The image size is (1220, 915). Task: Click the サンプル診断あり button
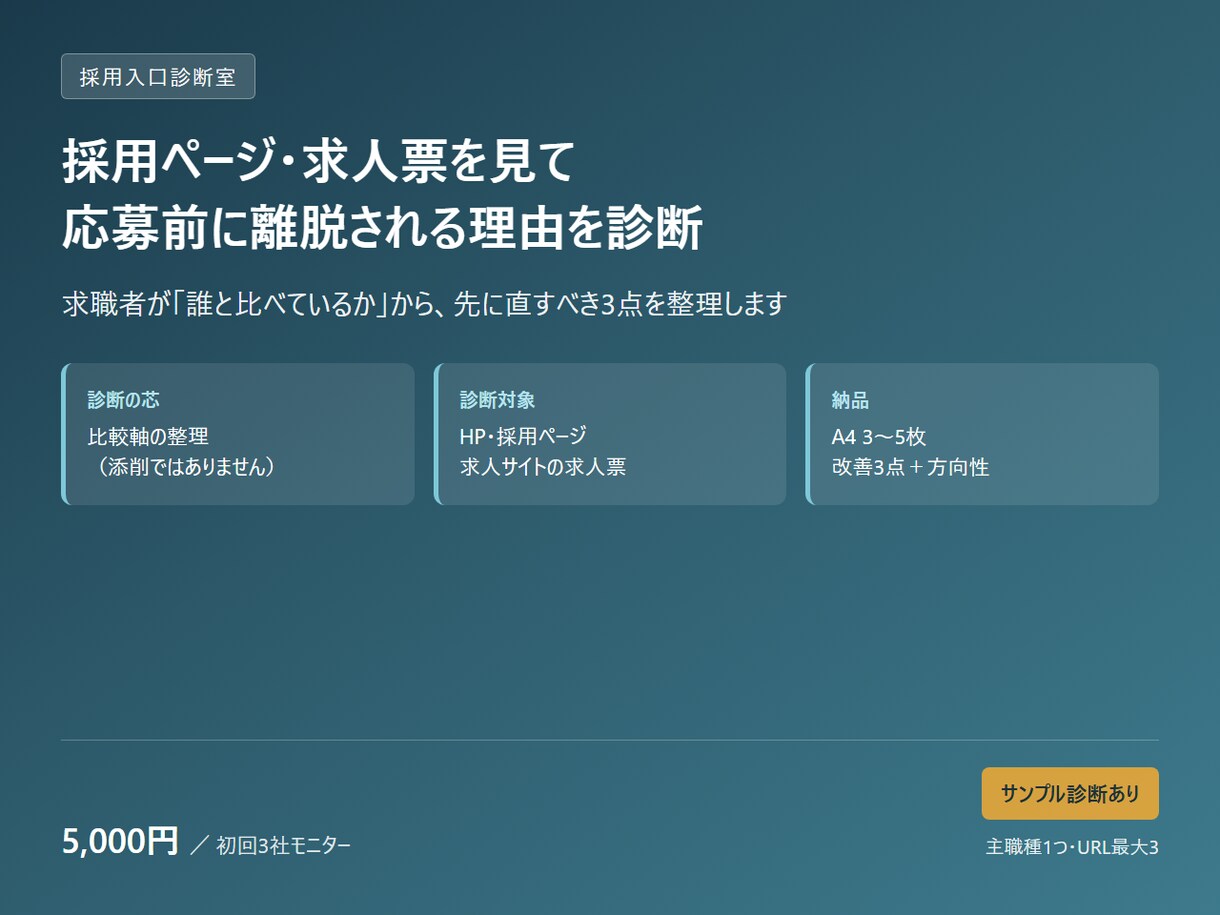coord(1070,794)
